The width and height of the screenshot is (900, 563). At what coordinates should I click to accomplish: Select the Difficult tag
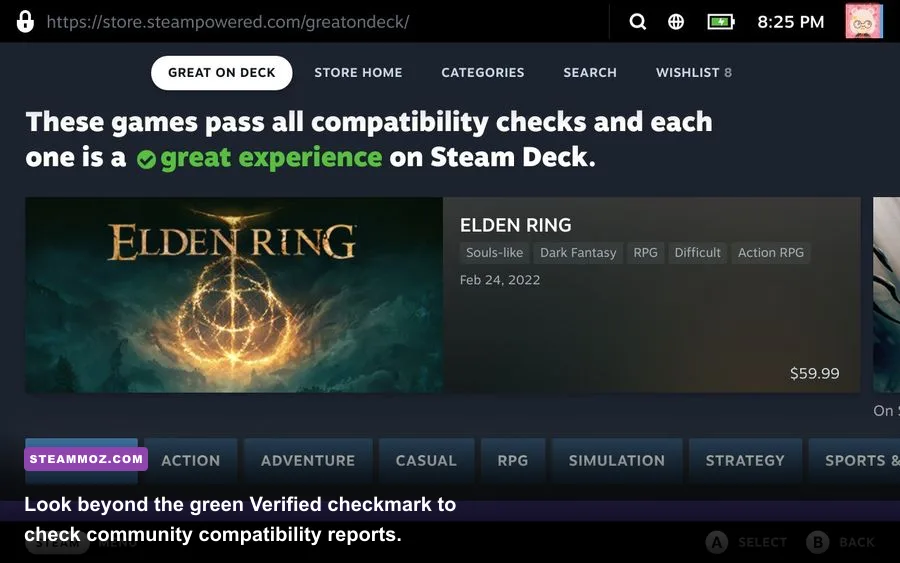click(697, 253)
